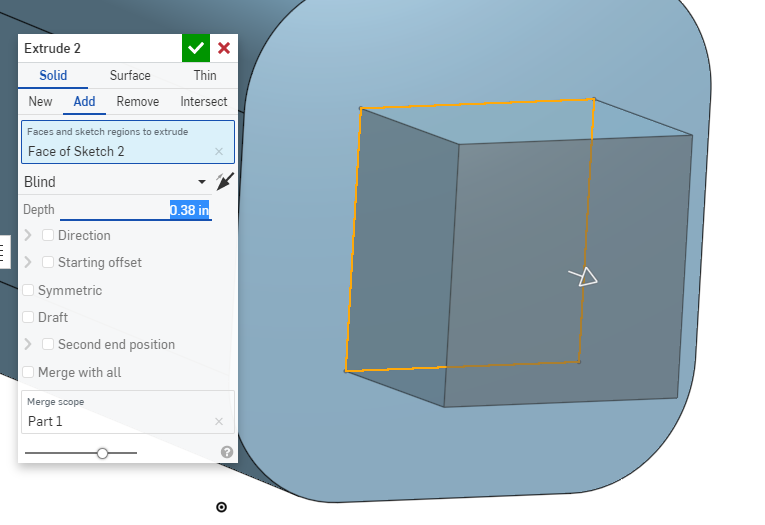Enable the Direction checkbox

pyautogui.click(x=48, y=236)
